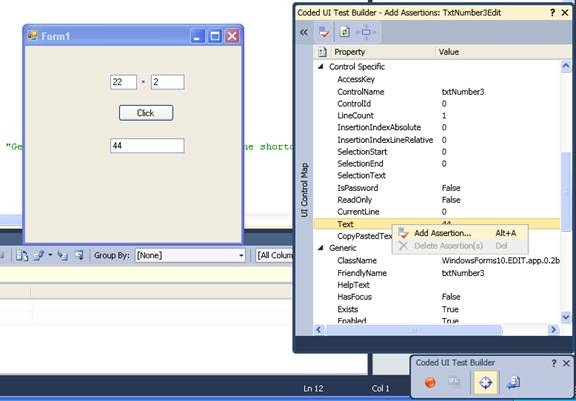
Task: Click the Show Recorded Steps icon
Action: tap(454, 382)
